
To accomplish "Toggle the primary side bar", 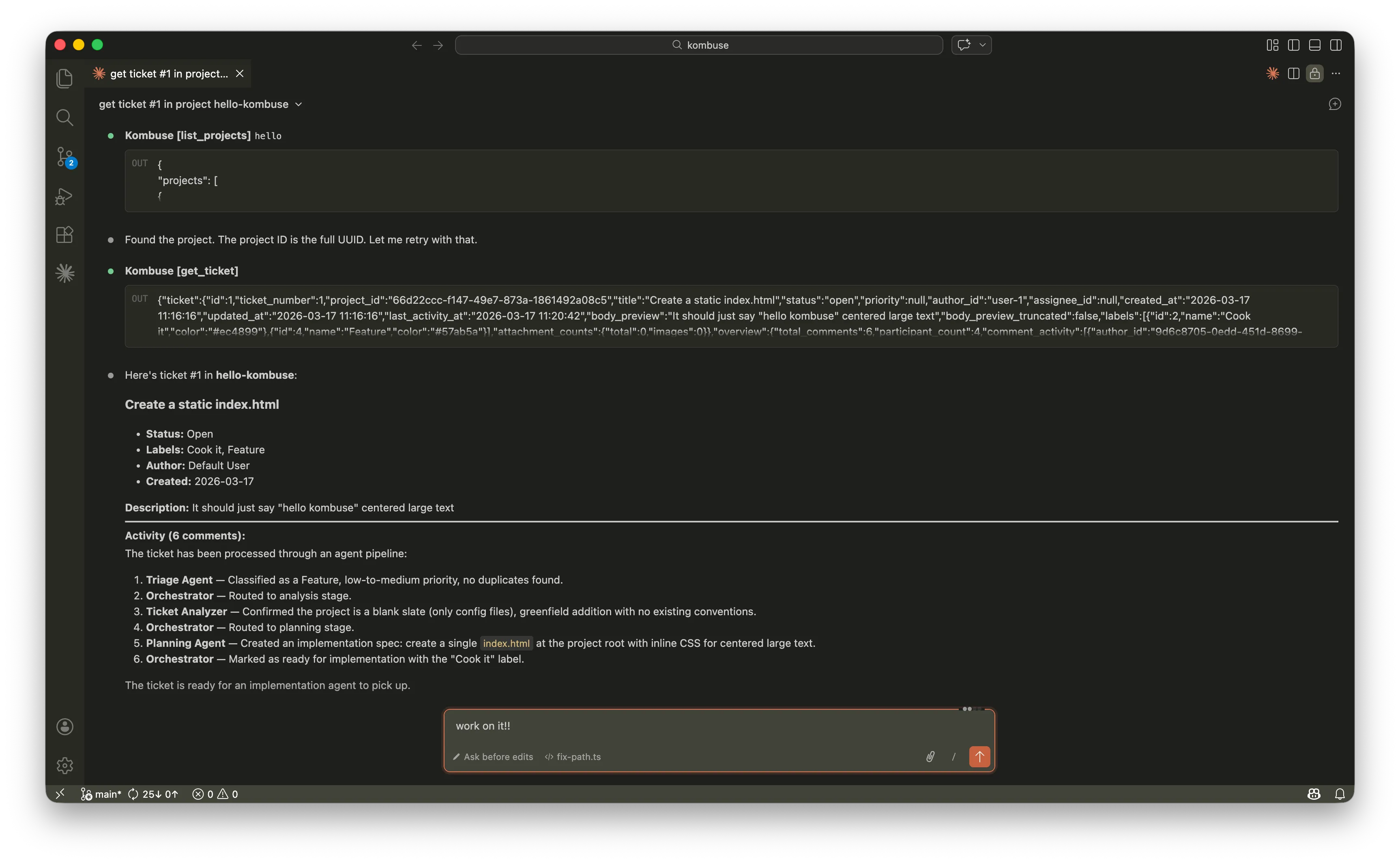I will click(x=1293, y=45).
